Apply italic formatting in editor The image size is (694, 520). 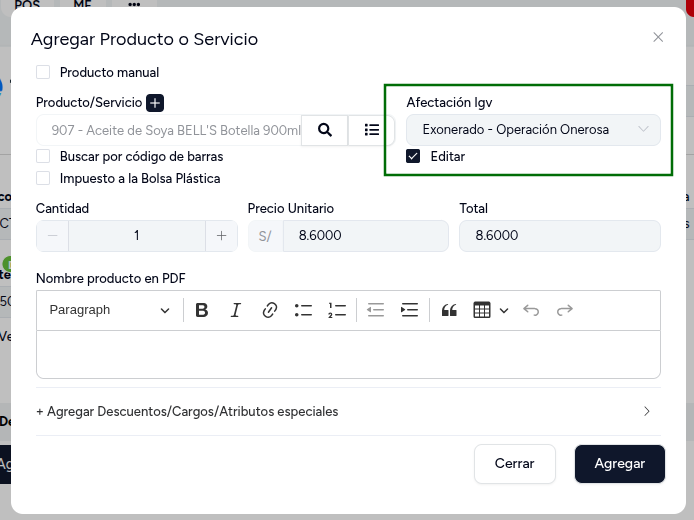(235, 310)
